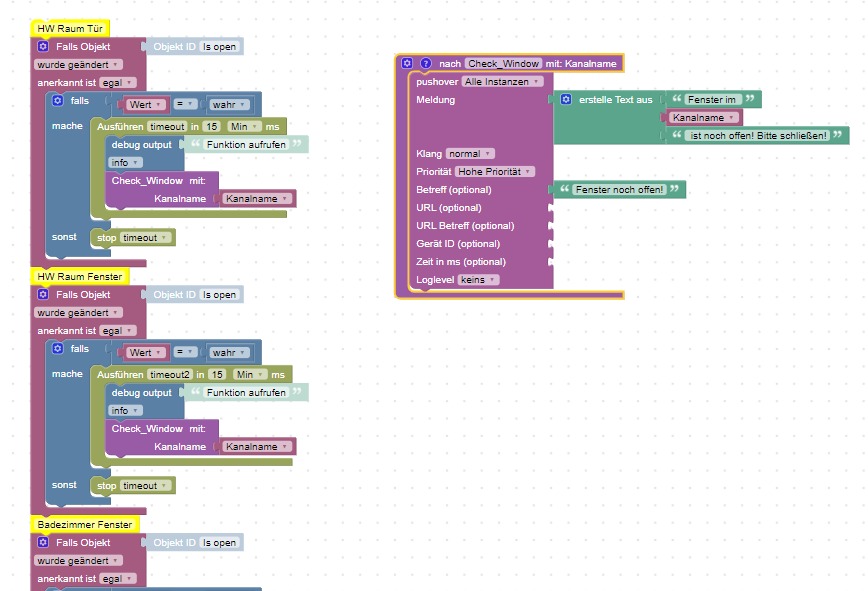Open 'Wert' dropdown in HW Raum Tür falls block
868x591 pixels.
(146, 105)
